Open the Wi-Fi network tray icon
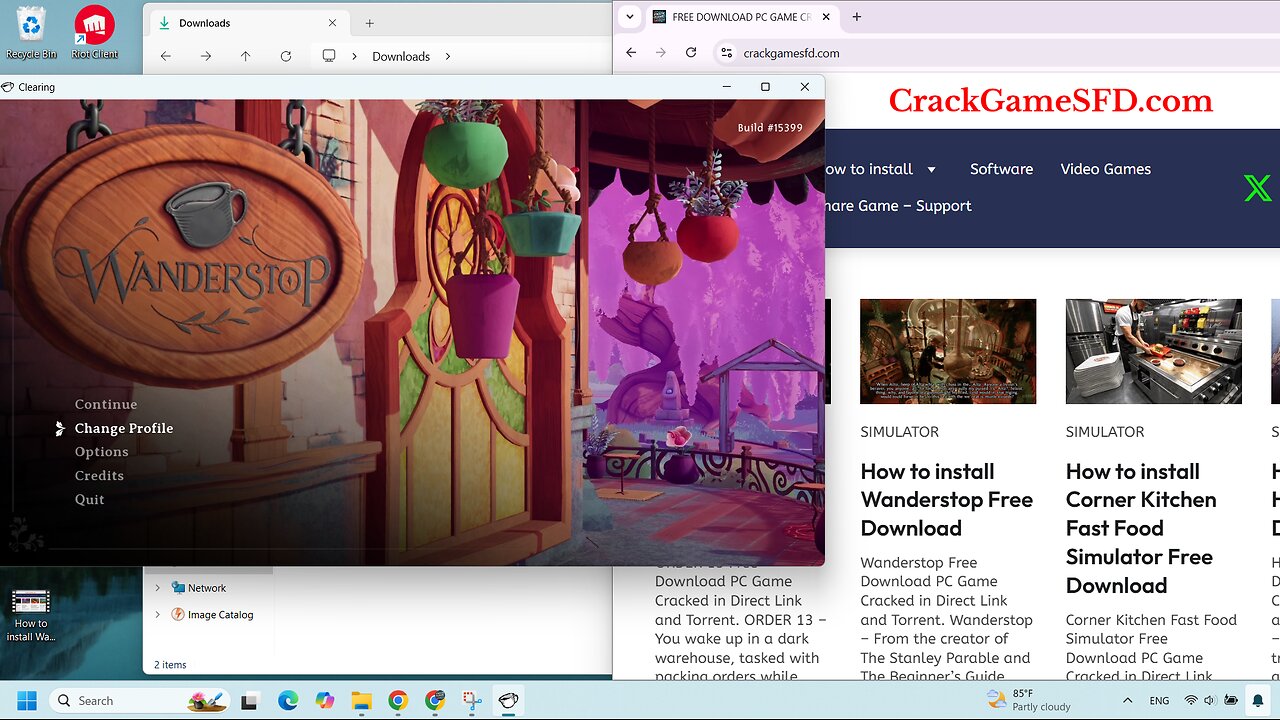Screen dimensions: 1280x720 1190,701
